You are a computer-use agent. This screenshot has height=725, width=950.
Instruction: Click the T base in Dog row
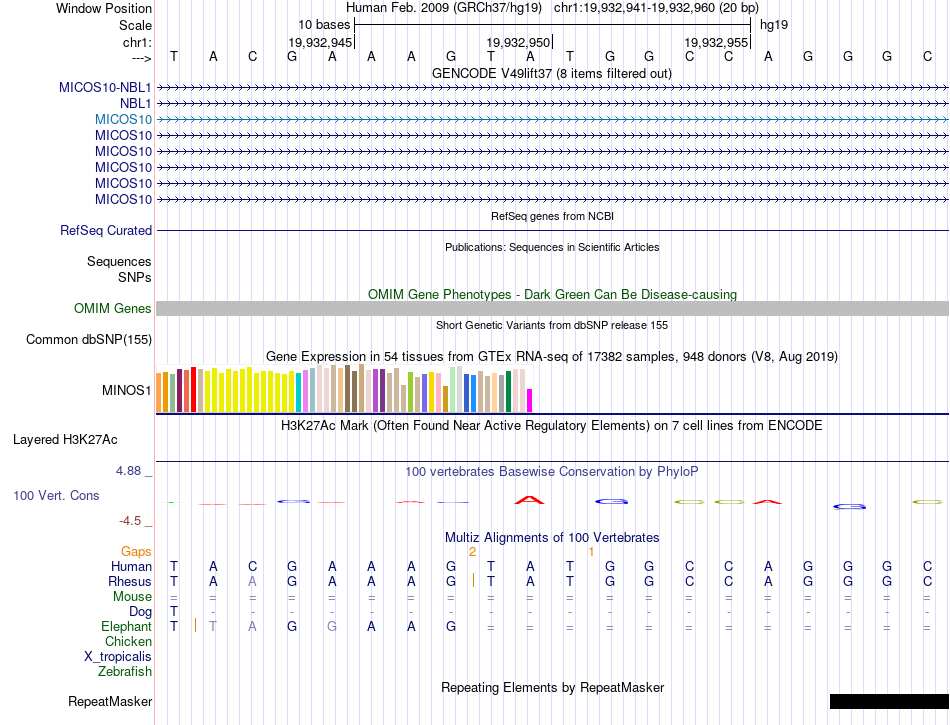click(174, 611)
